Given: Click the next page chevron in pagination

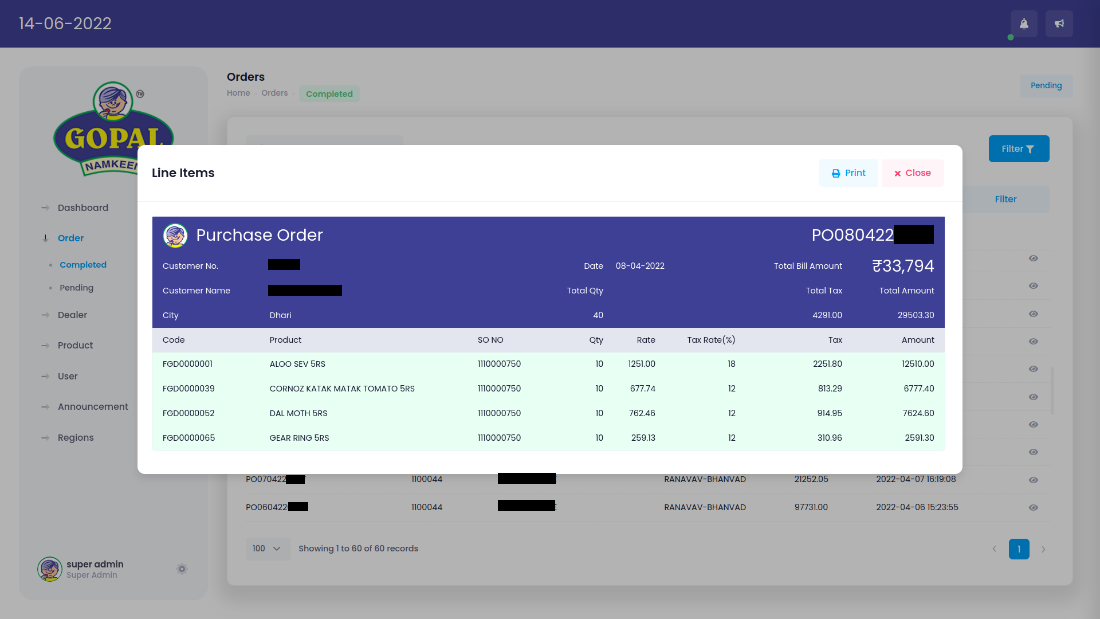Looking at the screenshot, I should tap(1043, 549).
